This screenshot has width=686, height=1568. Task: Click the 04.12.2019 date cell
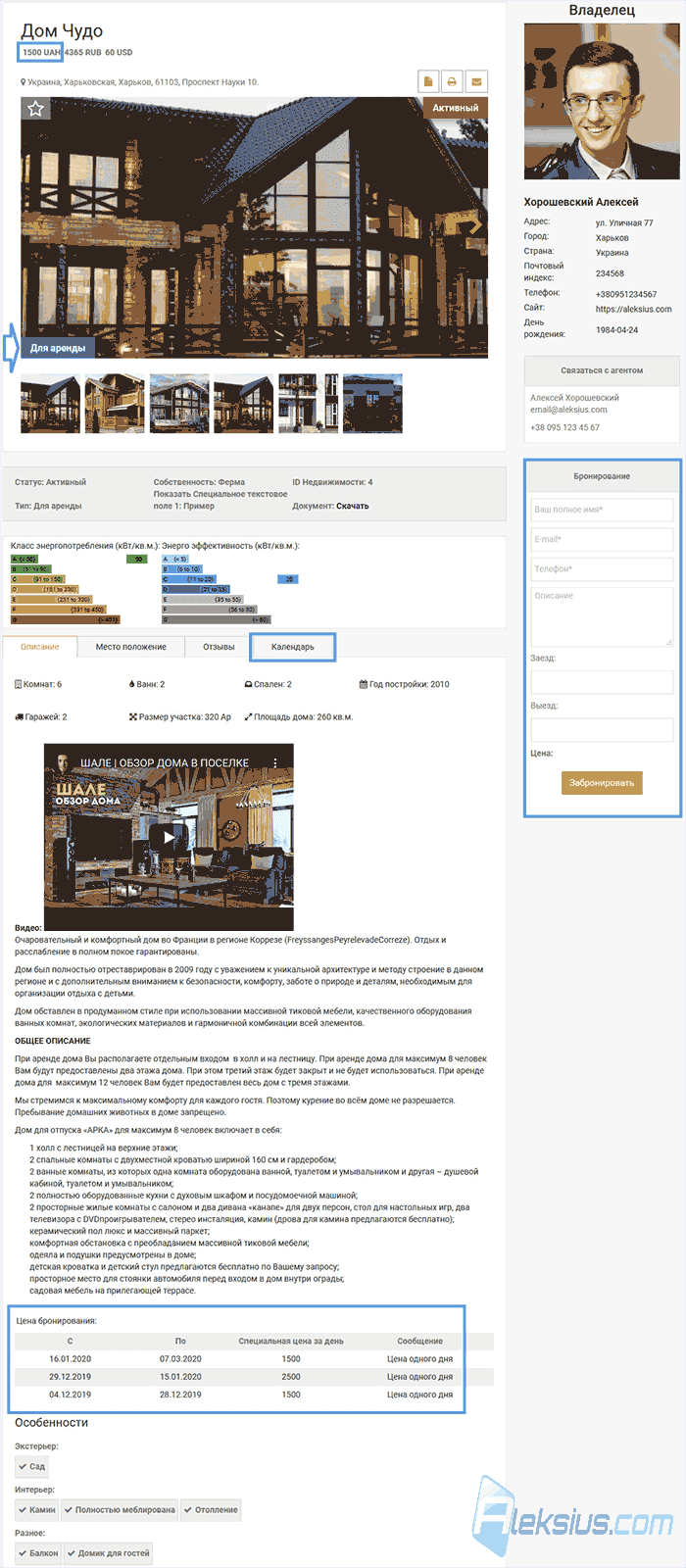pos(70,1394)
